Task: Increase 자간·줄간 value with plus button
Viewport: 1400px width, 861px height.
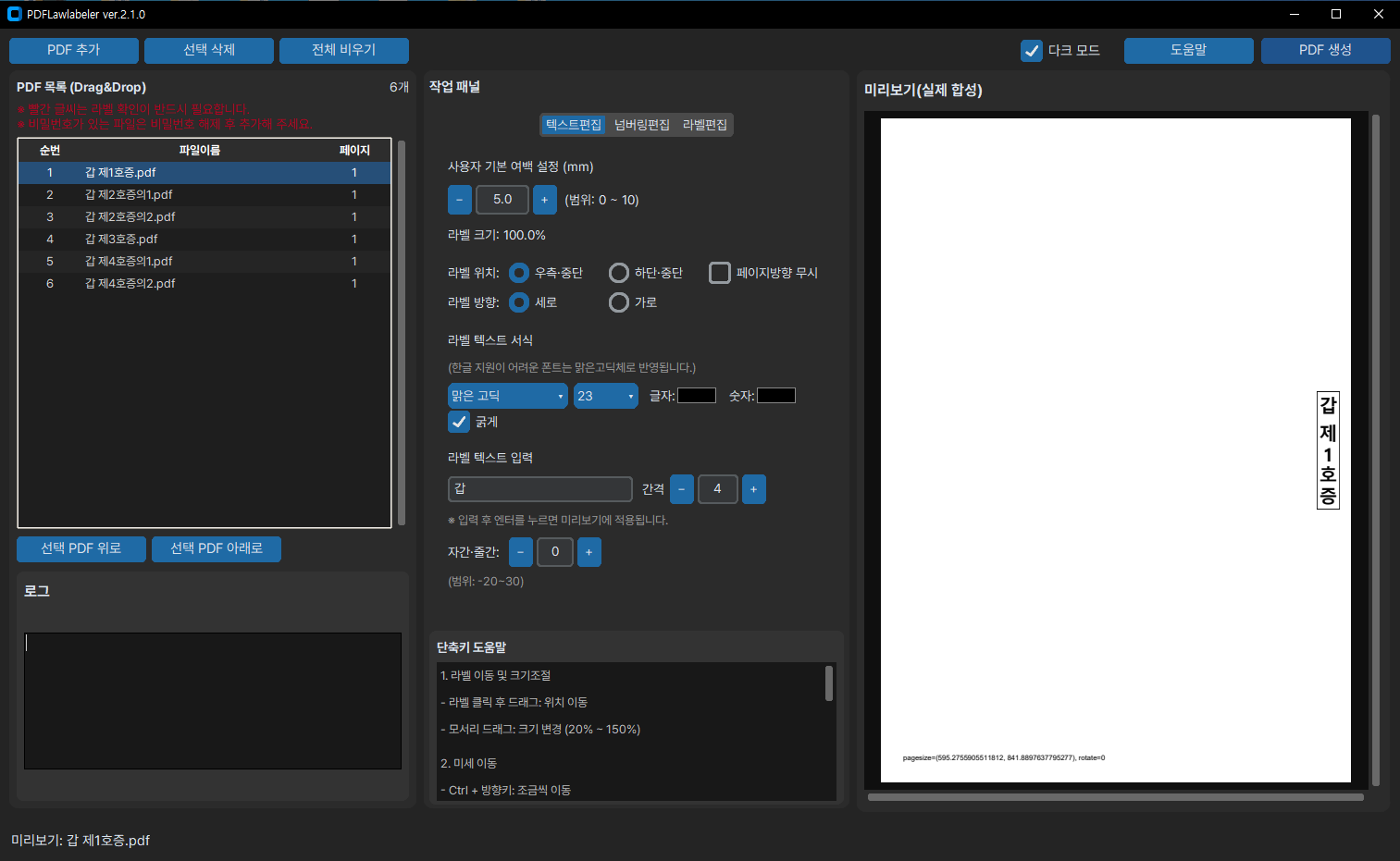Action: point(589,552)
